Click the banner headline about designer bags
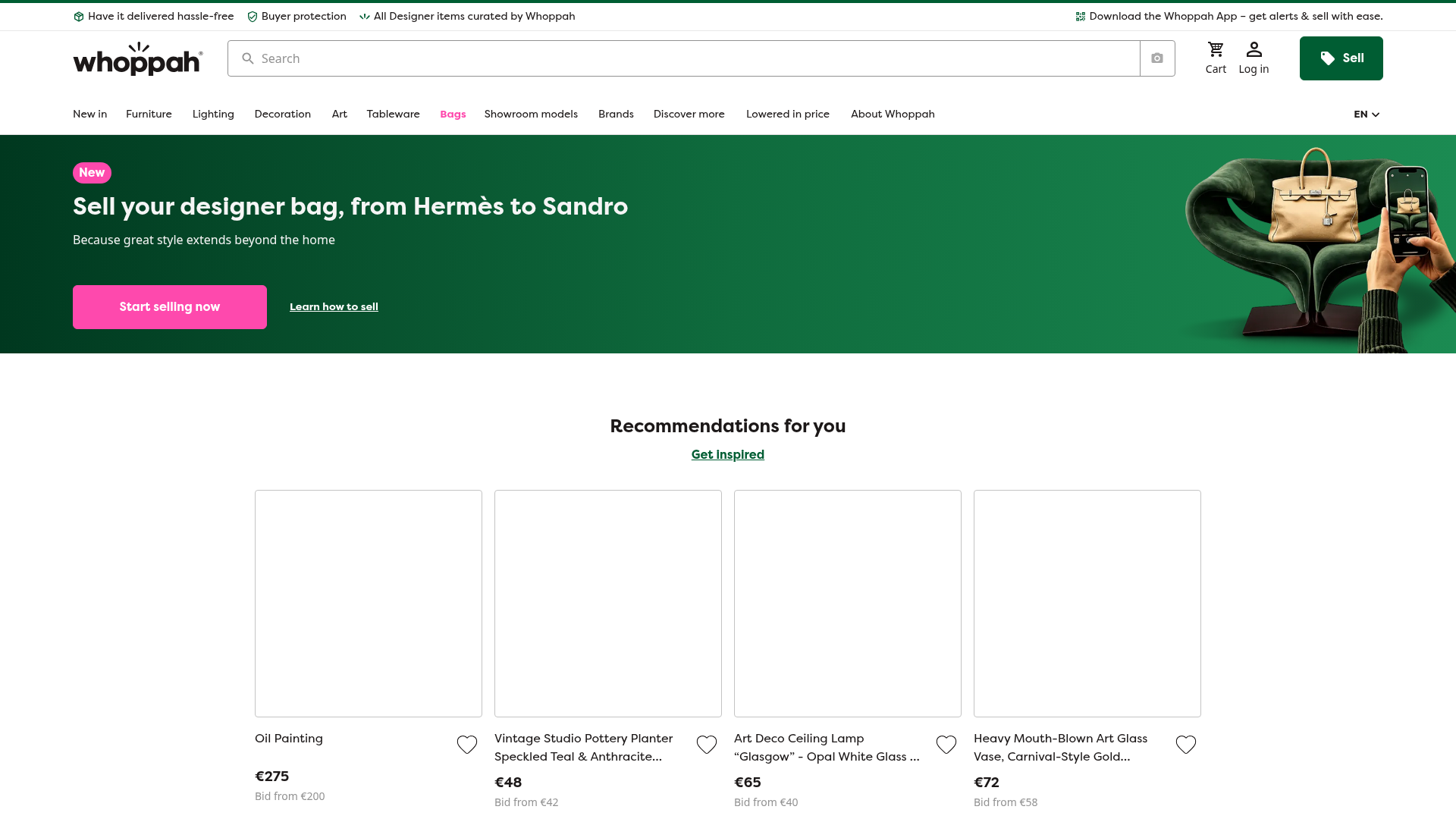 click(350, 206)
